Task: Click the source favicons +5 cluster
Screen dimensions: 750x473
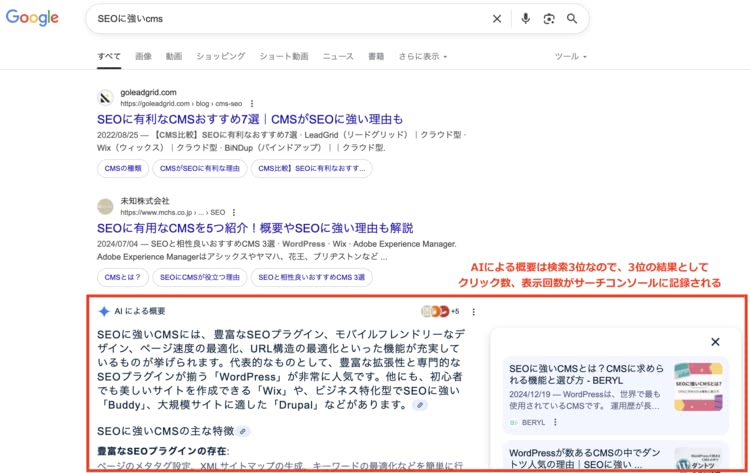Action: (440, 311)
